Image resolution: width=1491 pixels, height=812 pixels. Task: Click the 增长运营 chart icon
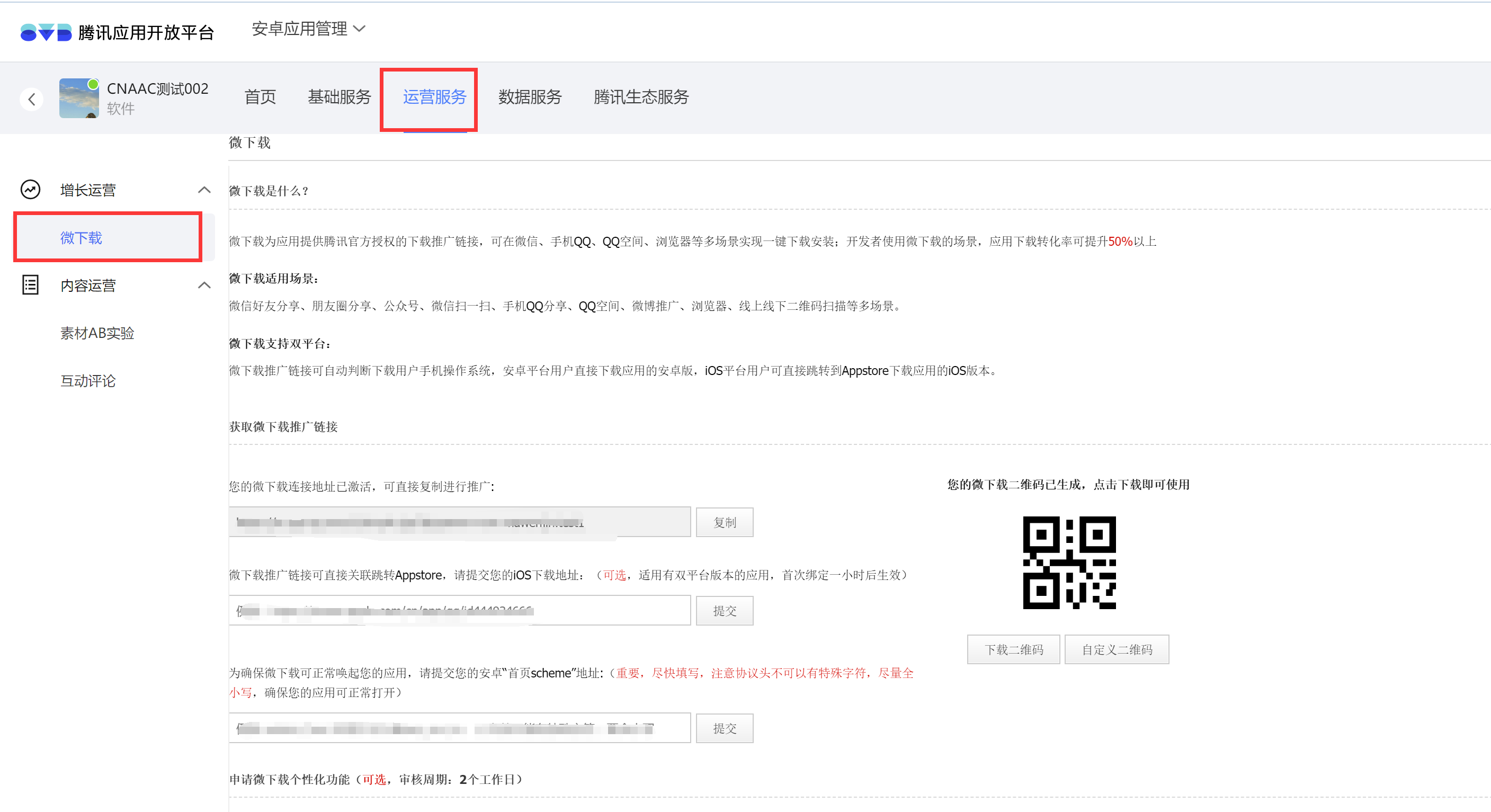point(31,190)
